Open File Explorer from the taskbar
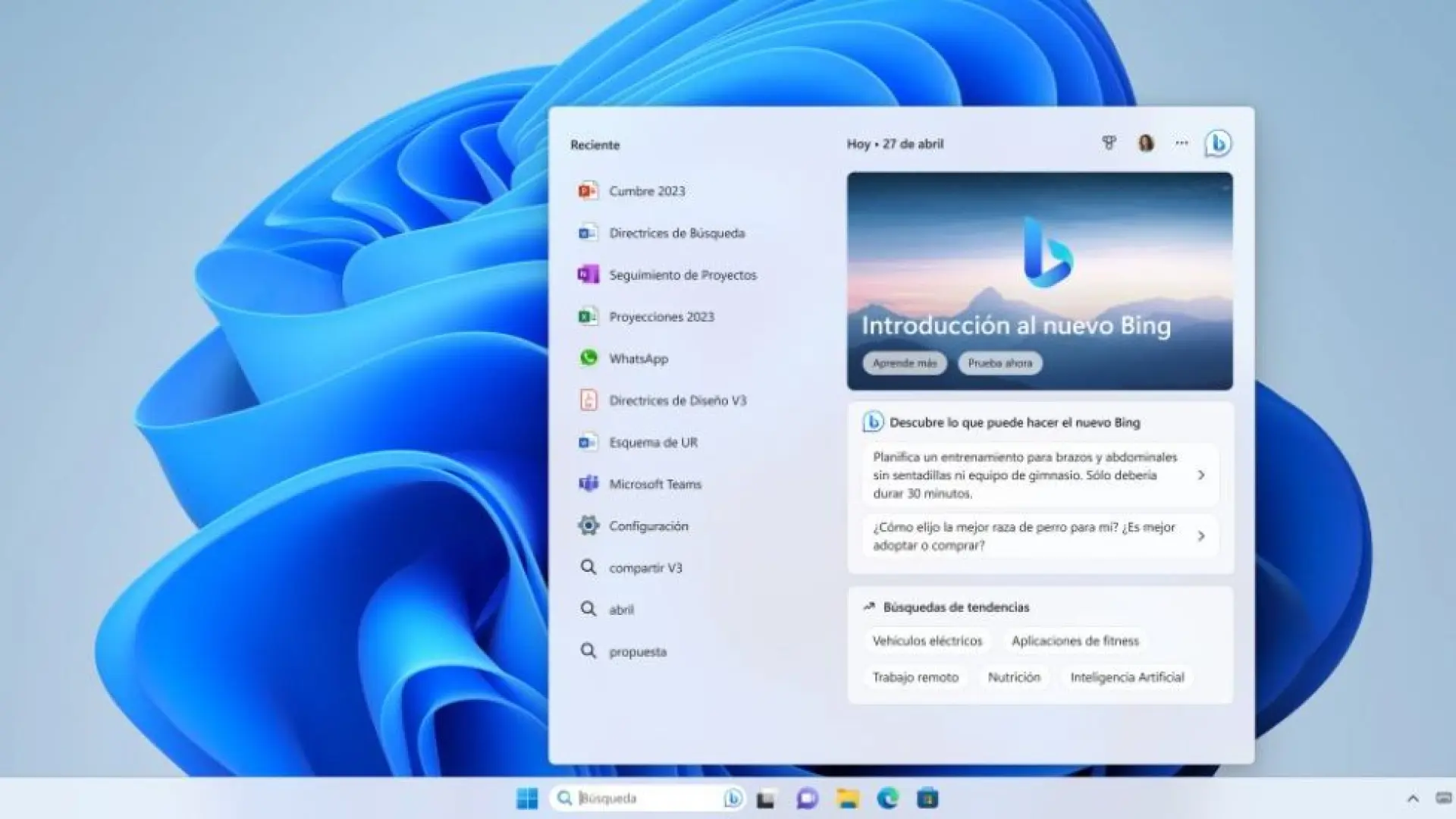 (x=846, y=798)
